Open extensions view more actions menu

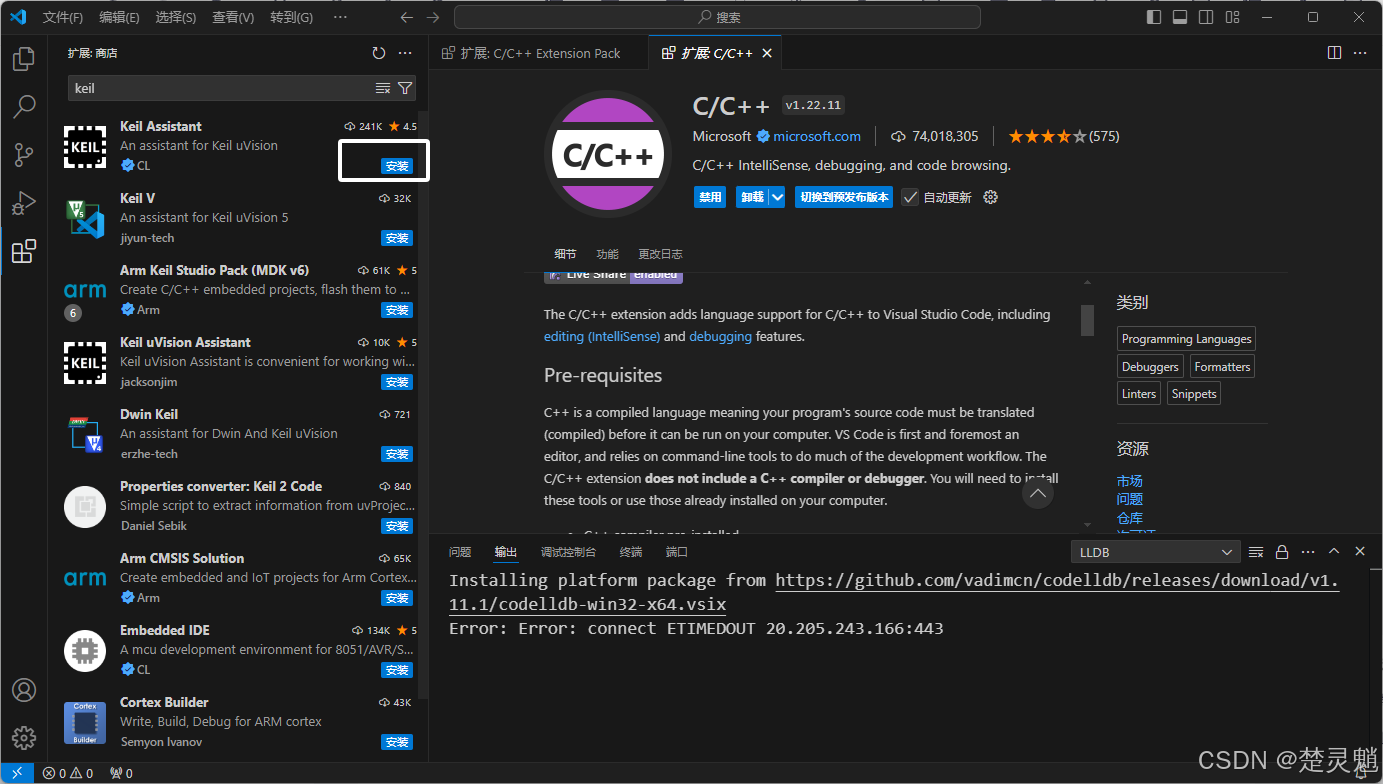pyautogui.click(x=405, y=53)
